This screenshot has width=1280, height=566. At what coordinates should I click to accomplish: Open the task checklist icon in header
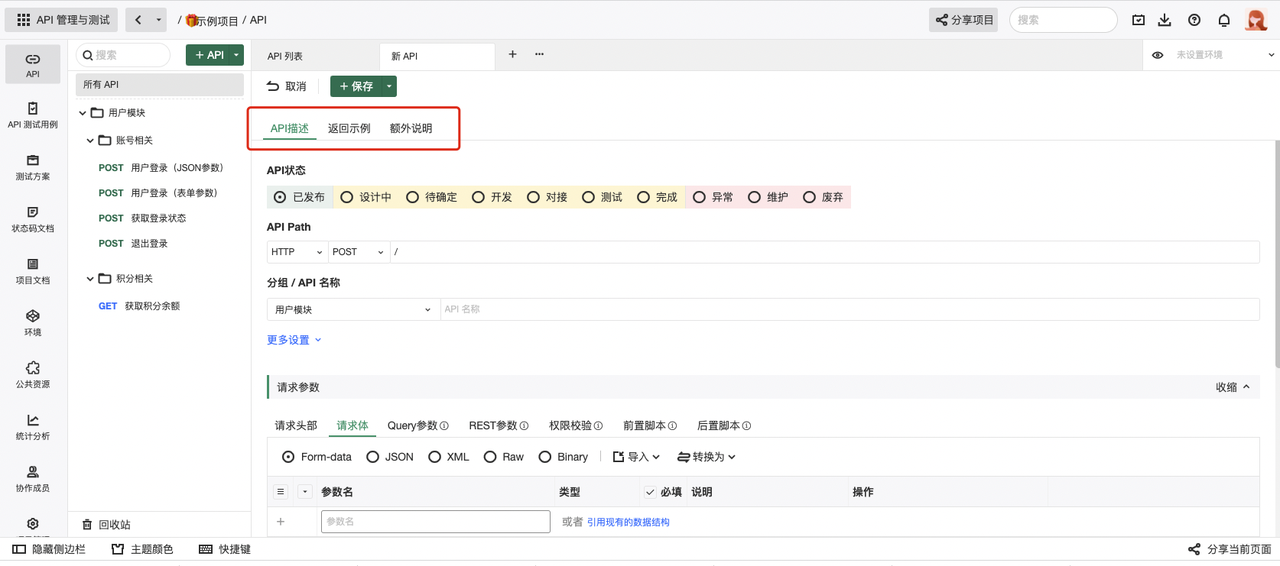[1139, 20]
